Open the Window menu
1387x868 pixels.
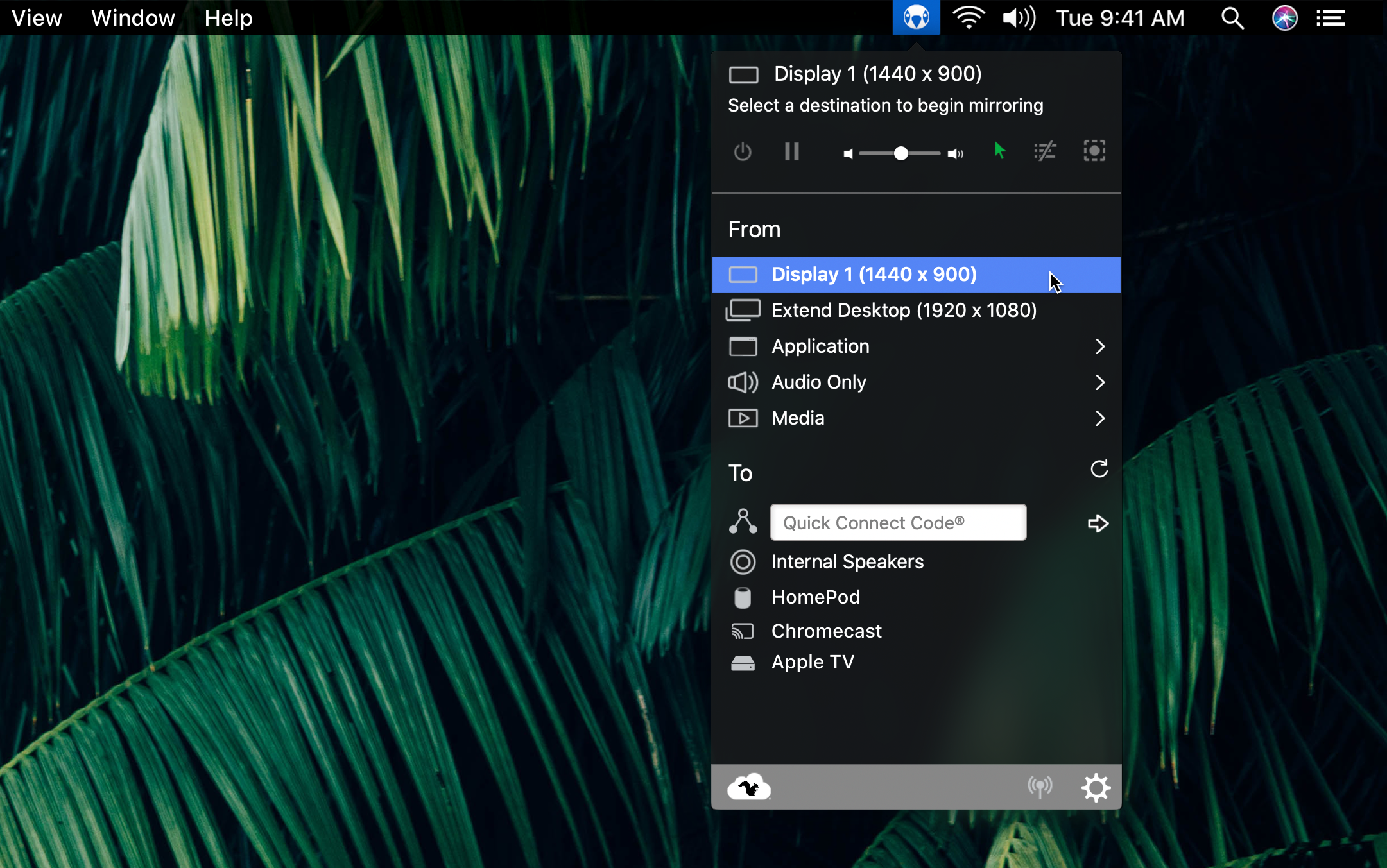(x=133, y=18)
